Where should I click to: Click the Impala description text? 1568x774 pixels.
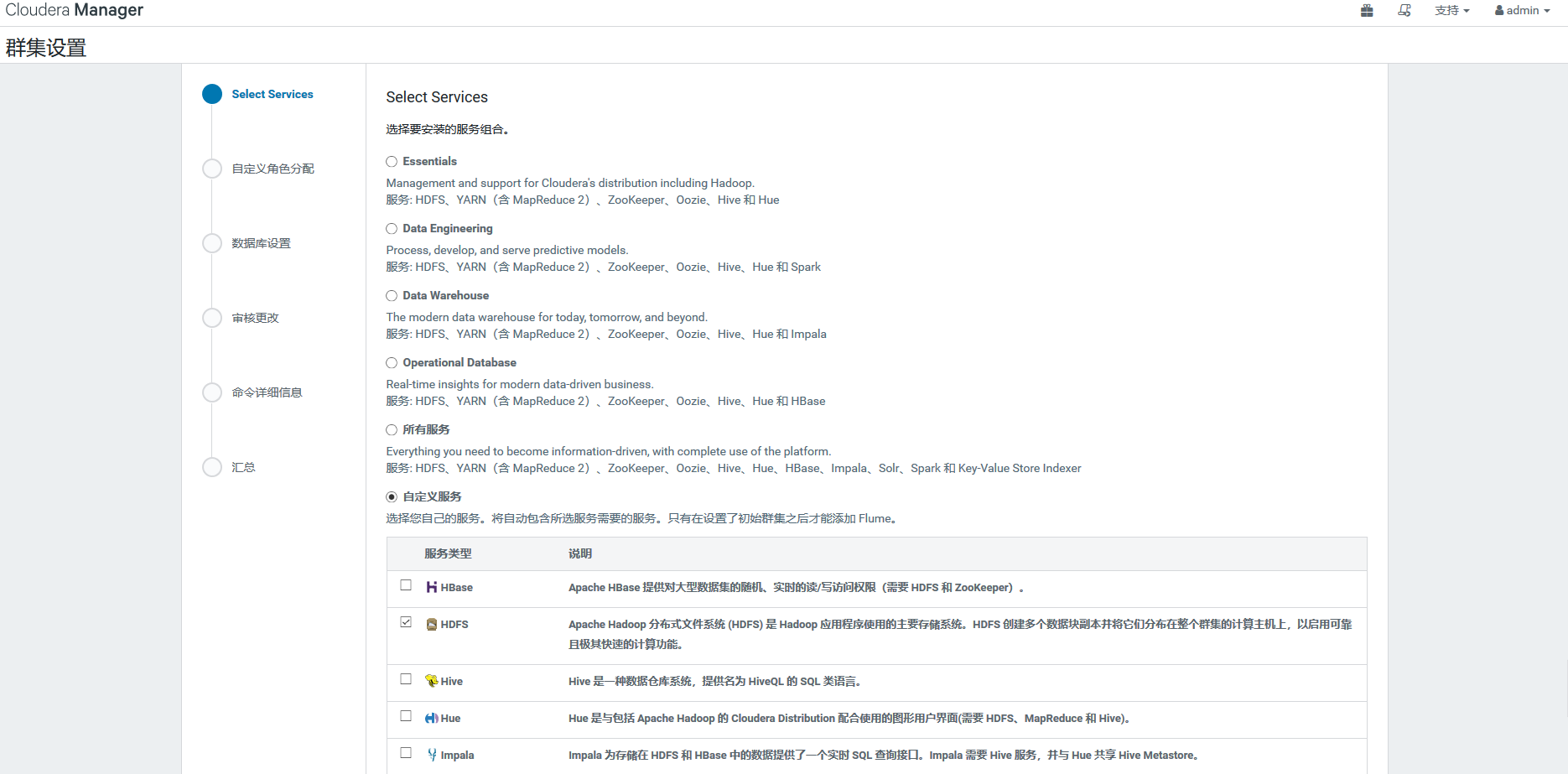[x=884, y=756]
